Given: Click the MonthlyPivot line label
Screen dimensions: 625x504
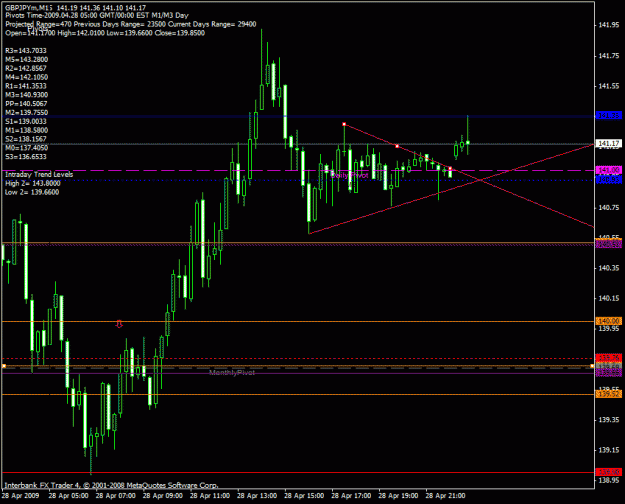Looking at the screenshot, I should 232,372.
